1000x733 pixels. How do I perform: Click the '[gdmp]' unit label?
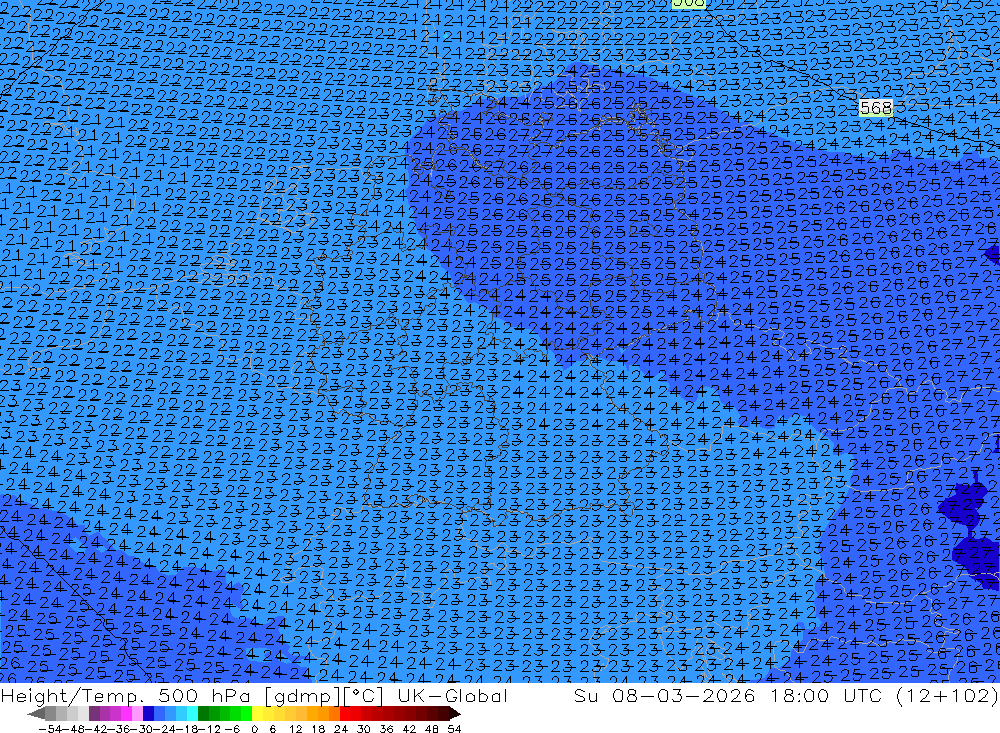(x=303, y=696)
